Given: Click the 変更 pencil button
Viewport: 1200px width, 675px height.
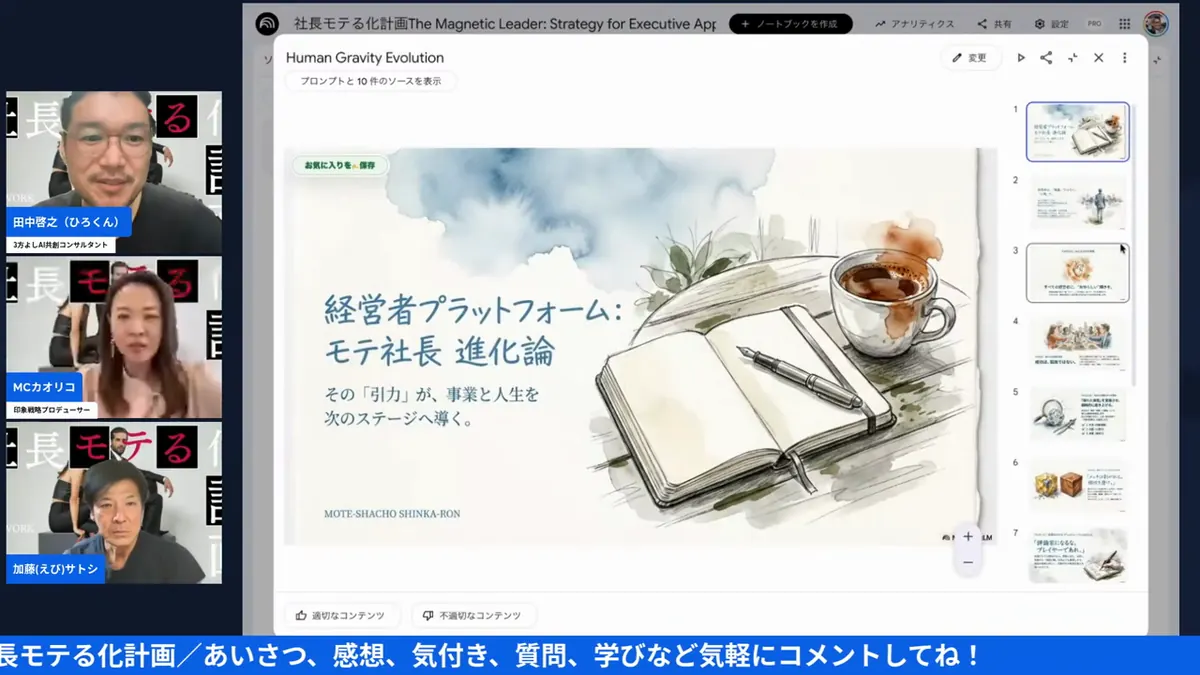Looking at the screenshot, I should pos(970,58).
